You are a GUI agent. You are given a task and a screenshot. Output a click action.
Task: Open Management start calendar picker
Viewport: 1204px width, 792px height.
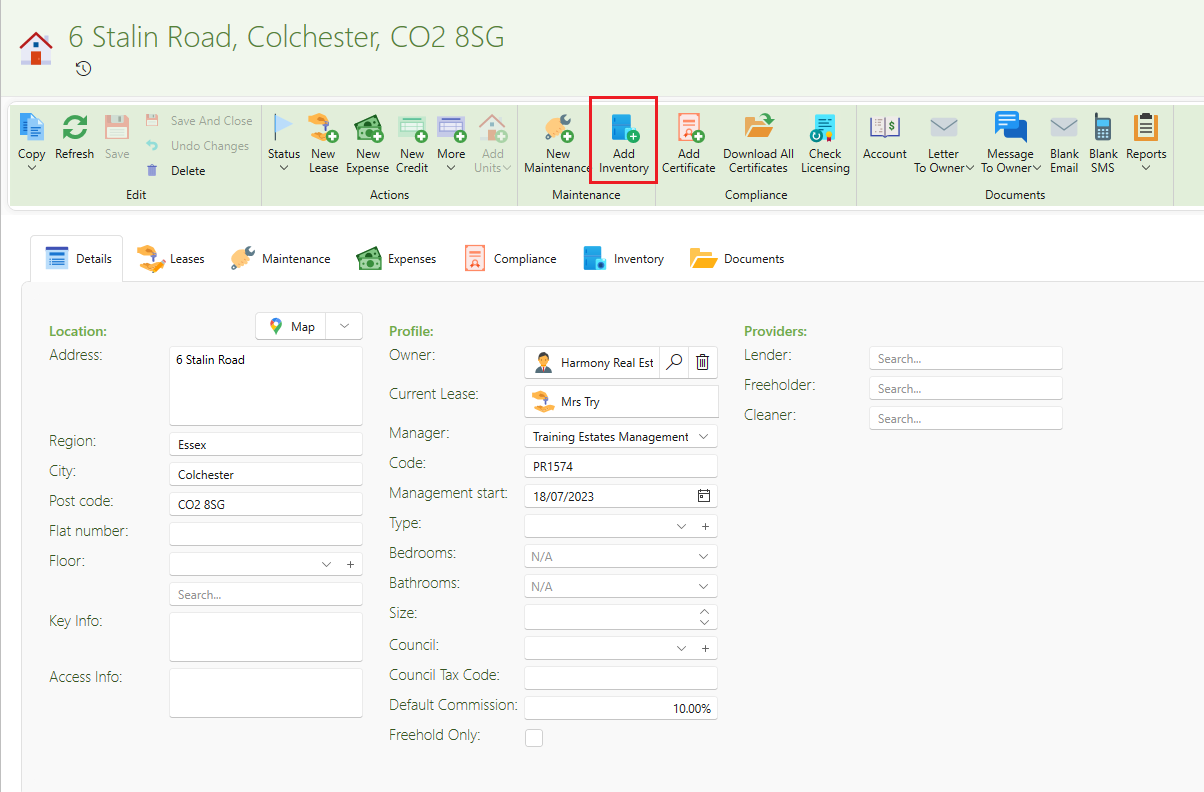pyautogui.click(x=704, y=496)
